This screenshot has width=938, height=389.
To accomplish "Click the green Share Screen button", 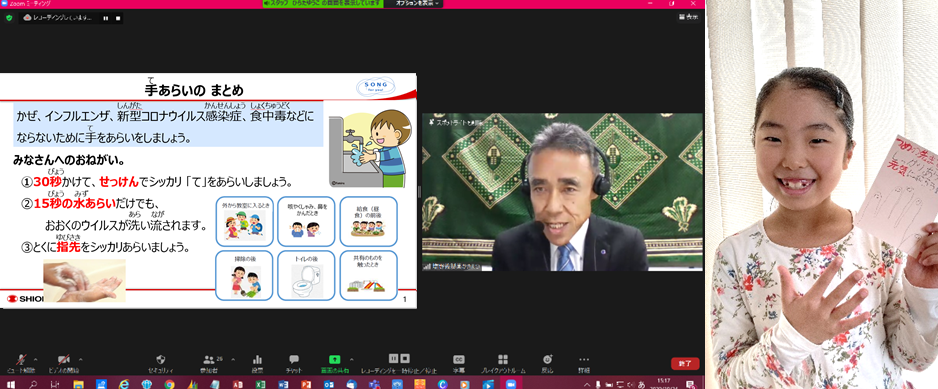I will [x=334, y=363].
